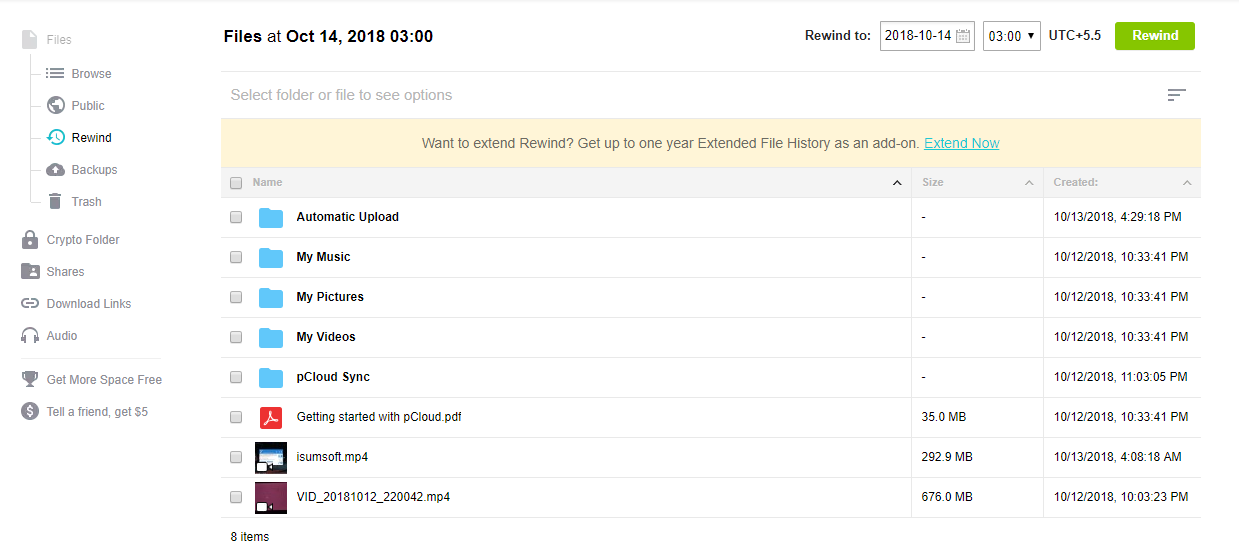Follow the Extend Now link

pos(961,143)
